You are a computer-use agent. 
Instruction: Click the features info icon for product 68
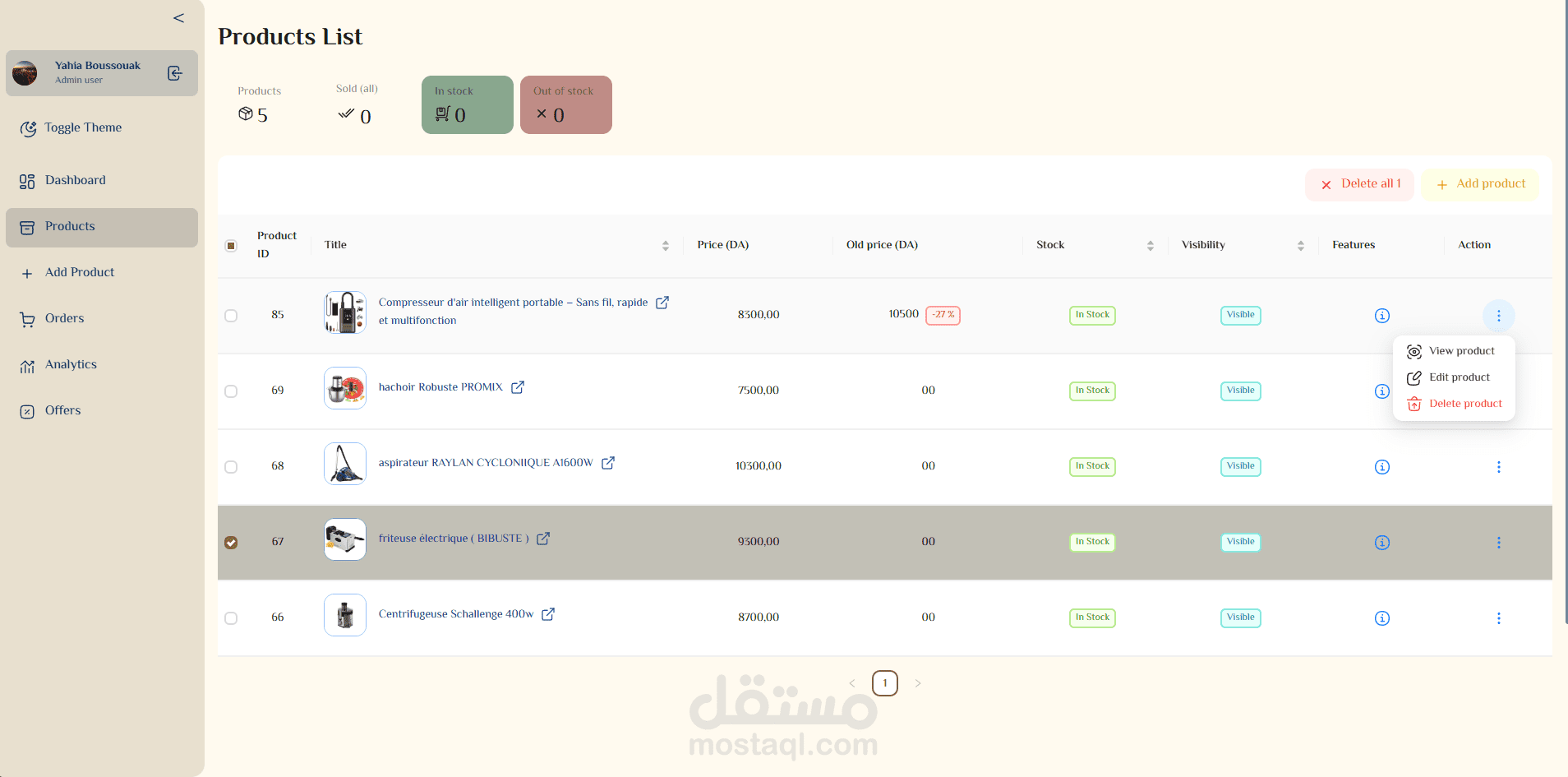(1382, 467)
